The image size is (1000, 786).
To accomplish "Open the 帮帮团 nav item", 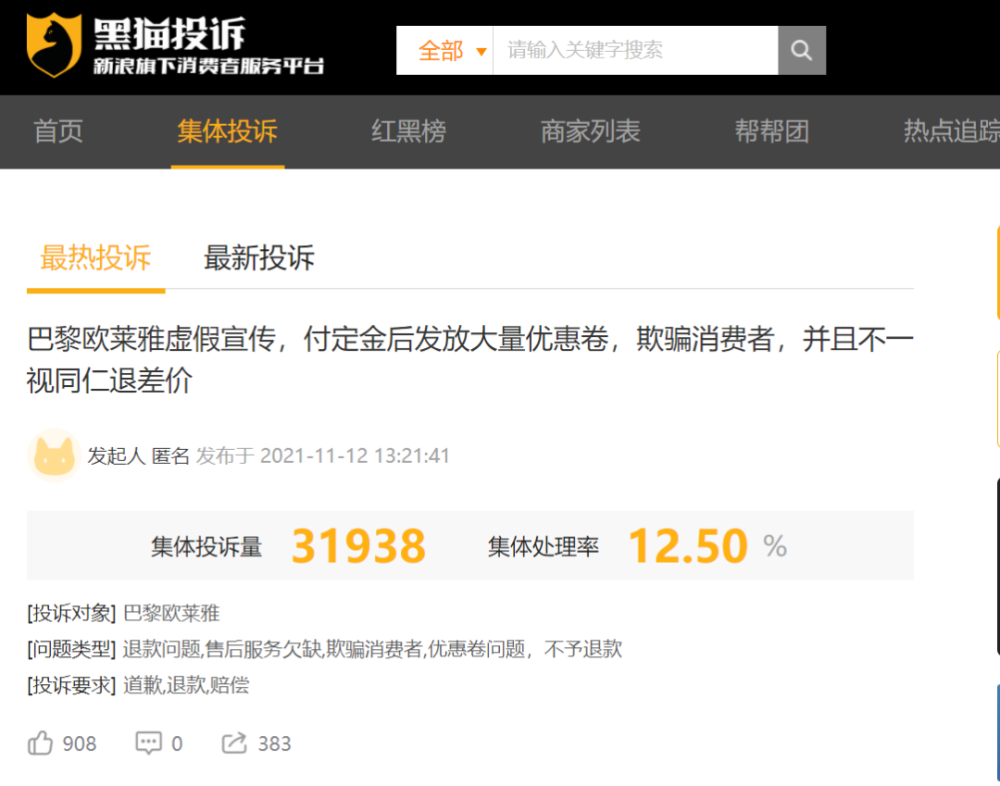I will (772, 131).
